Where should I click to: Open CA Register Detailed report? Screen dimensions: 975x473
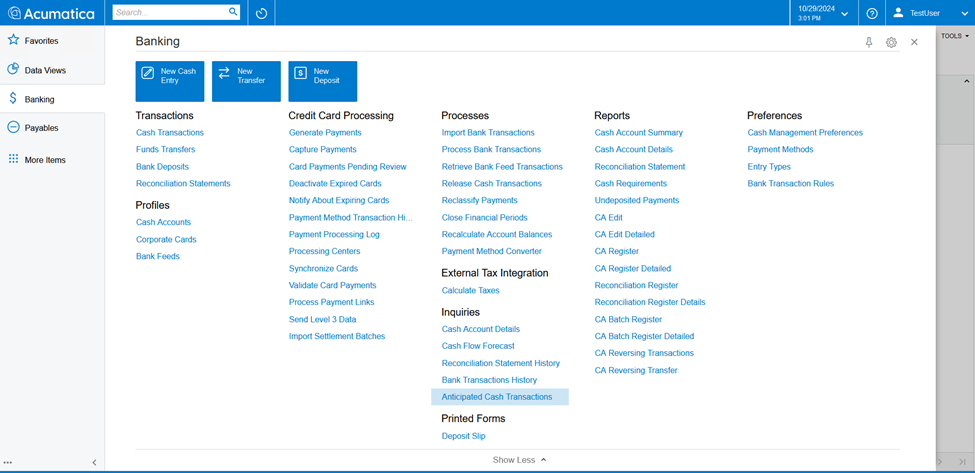point(633,269)
